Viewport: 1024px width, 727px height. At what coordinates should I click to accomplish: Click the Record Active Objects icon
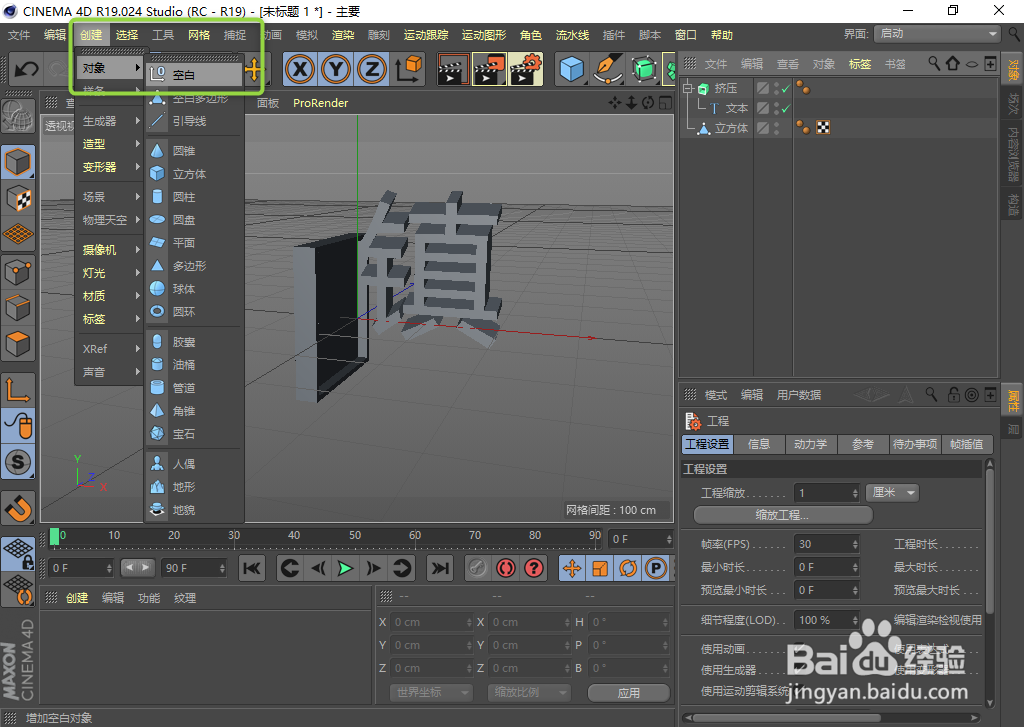pyautogui.click(x=478, y=568)
